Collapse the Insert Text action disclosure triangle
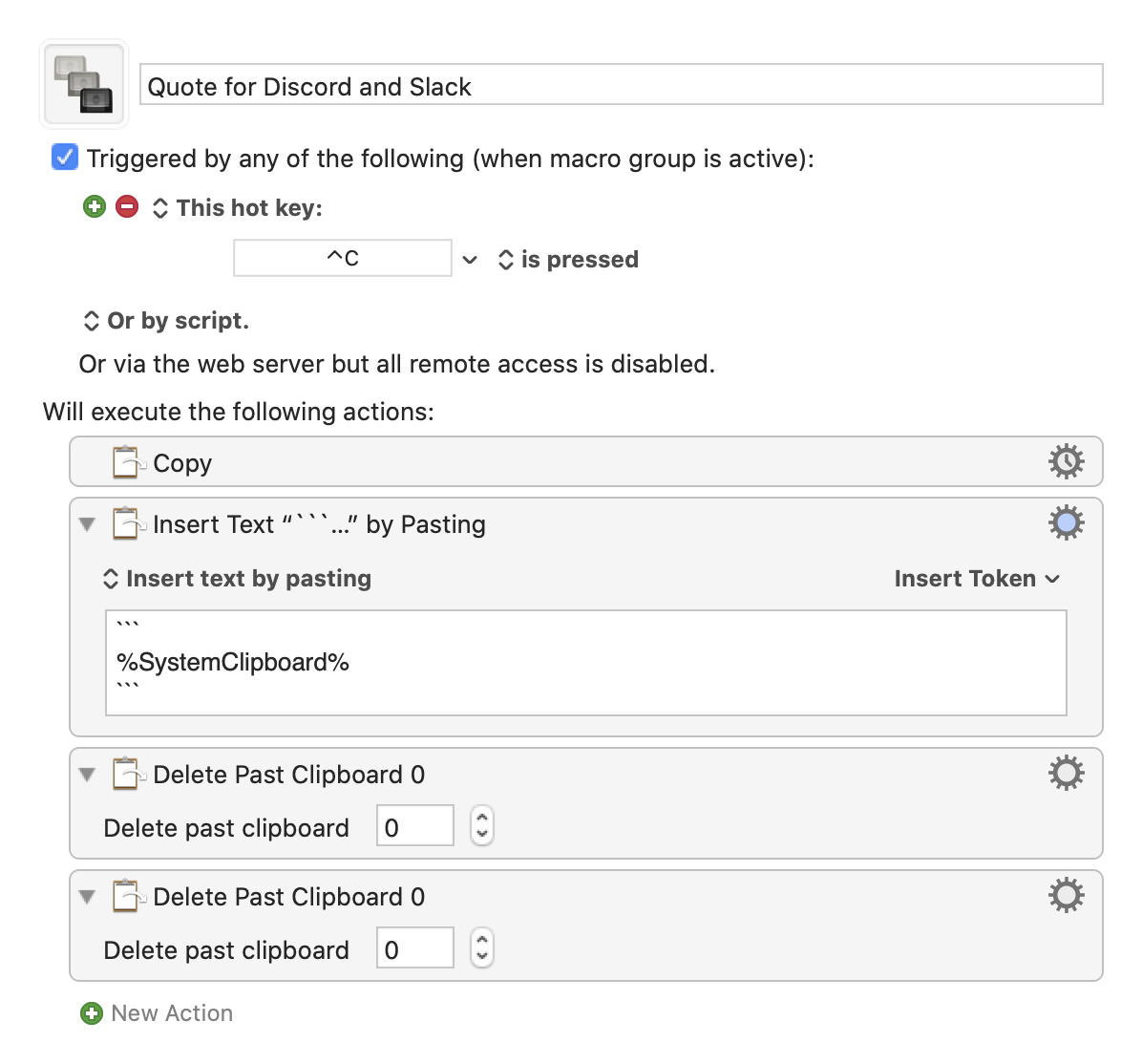Viewport: 1142px width, 1064px height. 88,524
